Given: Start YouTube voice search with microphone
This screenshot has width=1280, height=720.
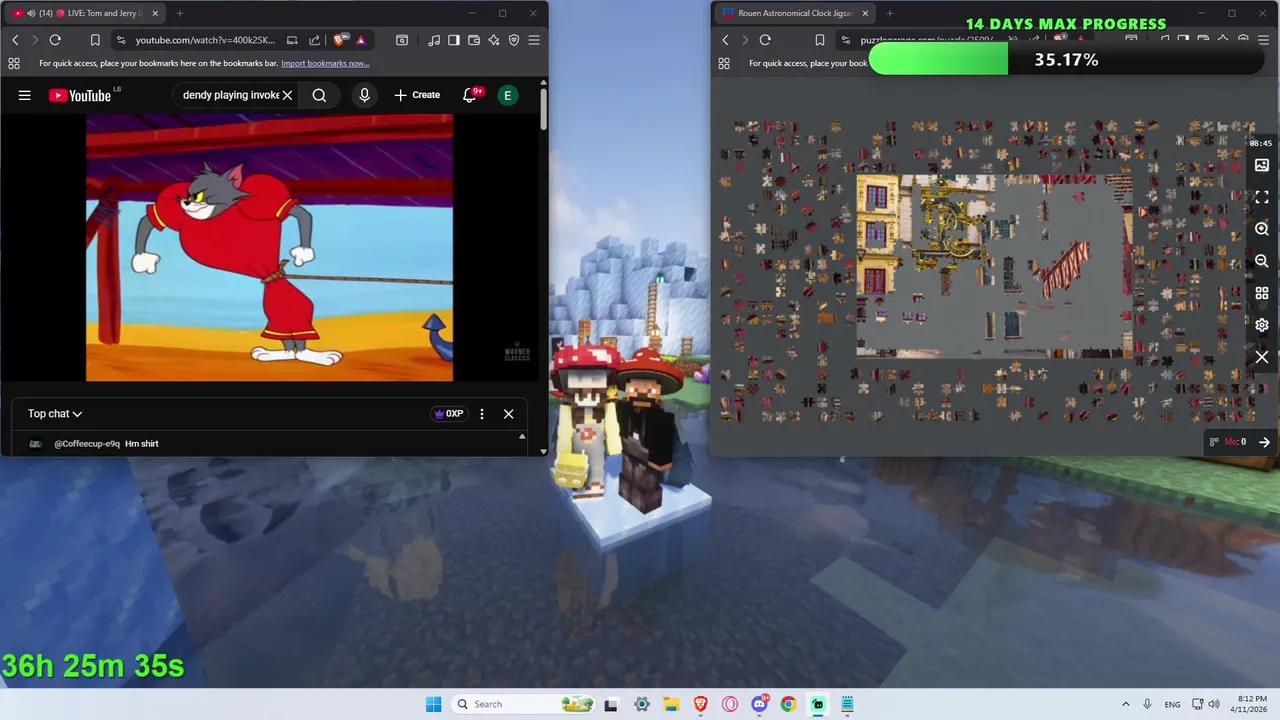Looking at the screenshot, I should [364, 95].
